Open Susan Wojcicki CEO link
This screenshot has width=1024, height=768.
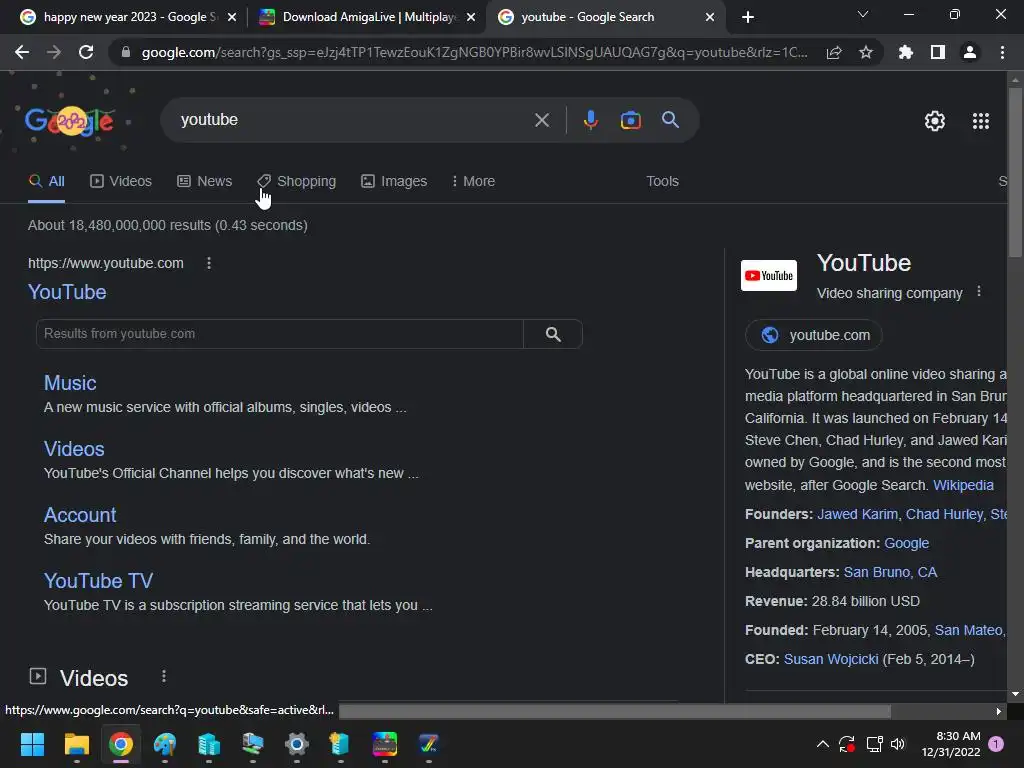tap(831, 660)
